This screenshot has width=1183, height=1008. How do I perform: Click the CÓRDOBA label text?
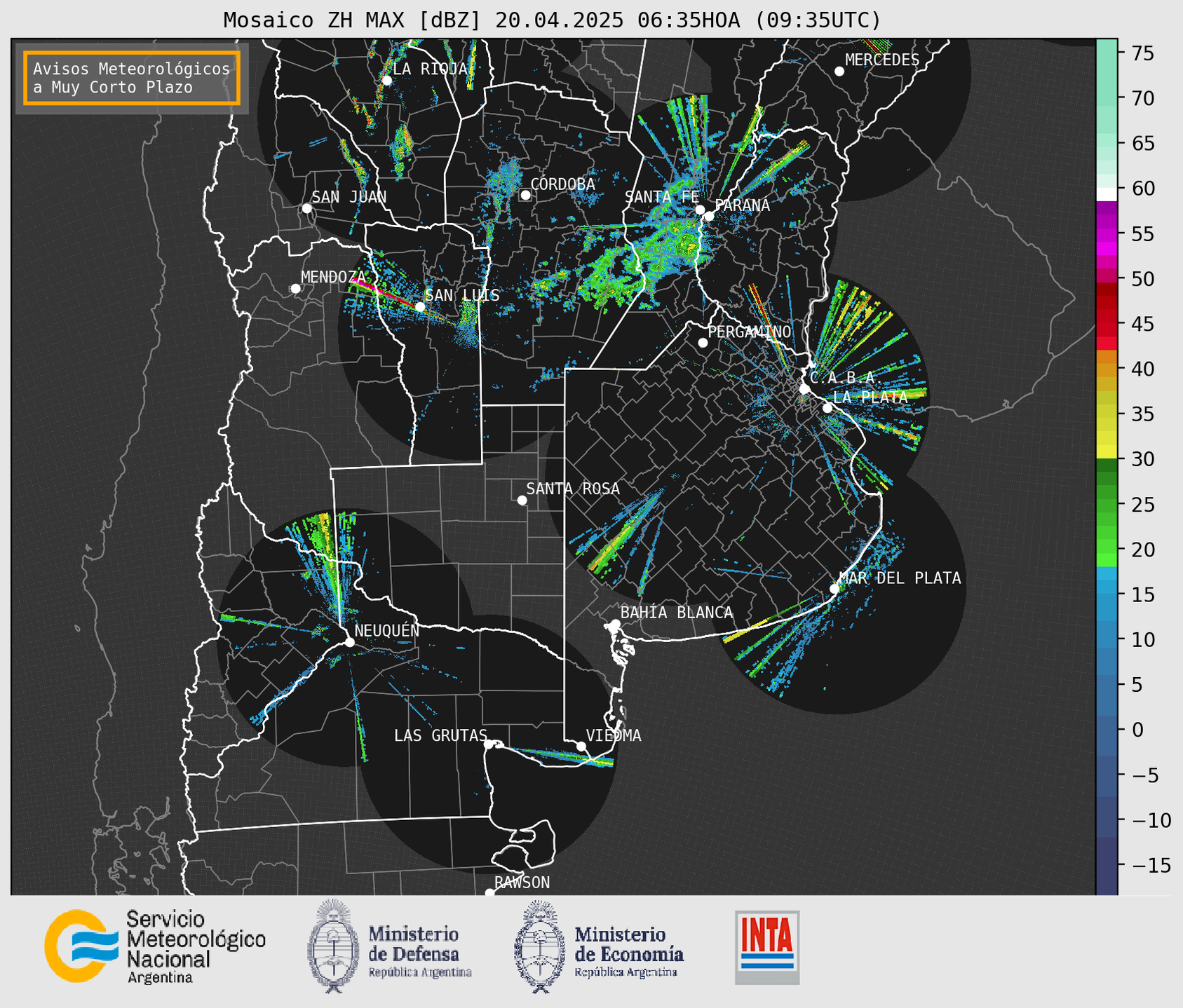(x=562, y=184)
